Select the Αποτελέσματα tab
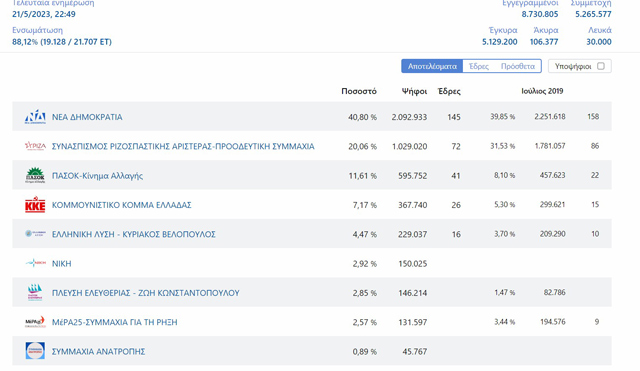Image resolution: width=640 pixels, height=371 pixels. [432, 66]
